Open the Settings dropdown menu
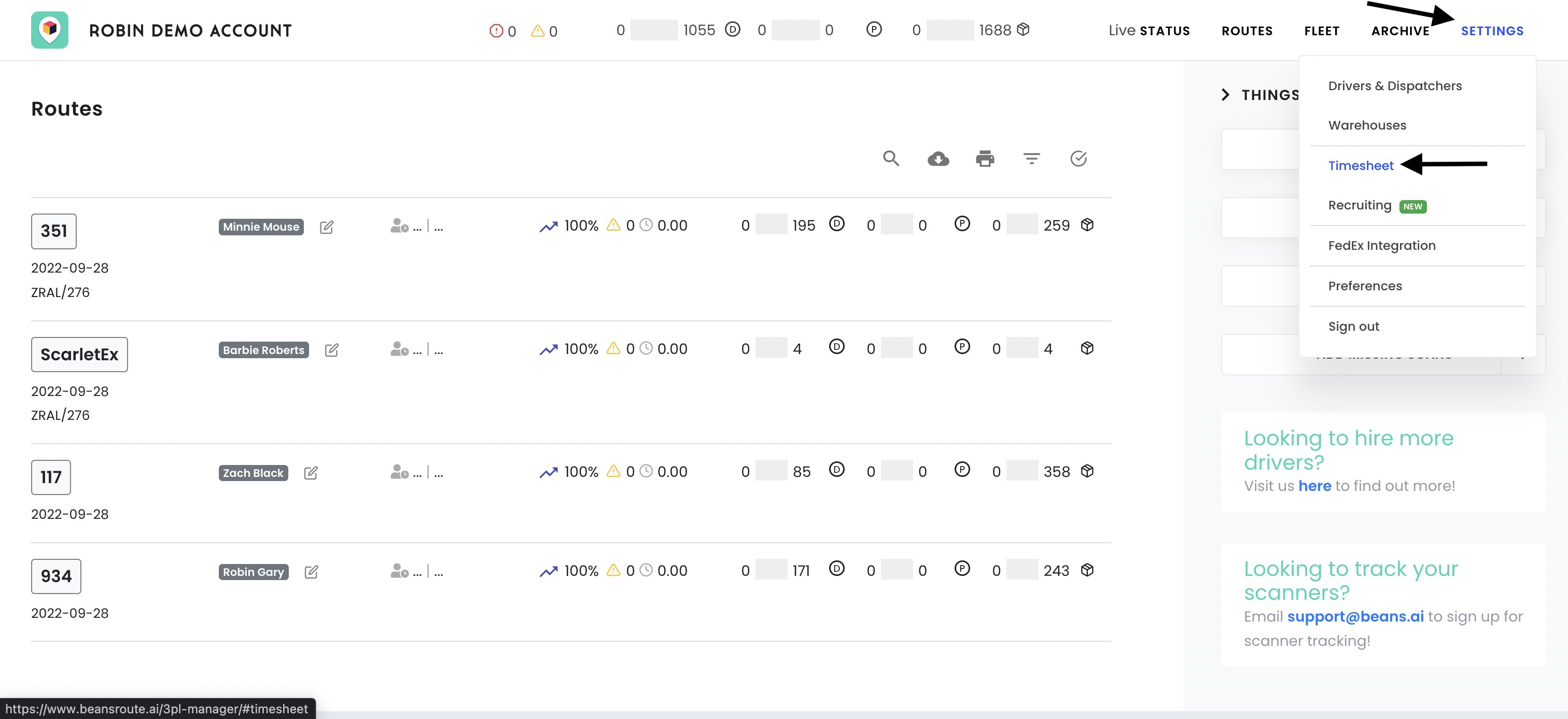 click(1492, 31)
